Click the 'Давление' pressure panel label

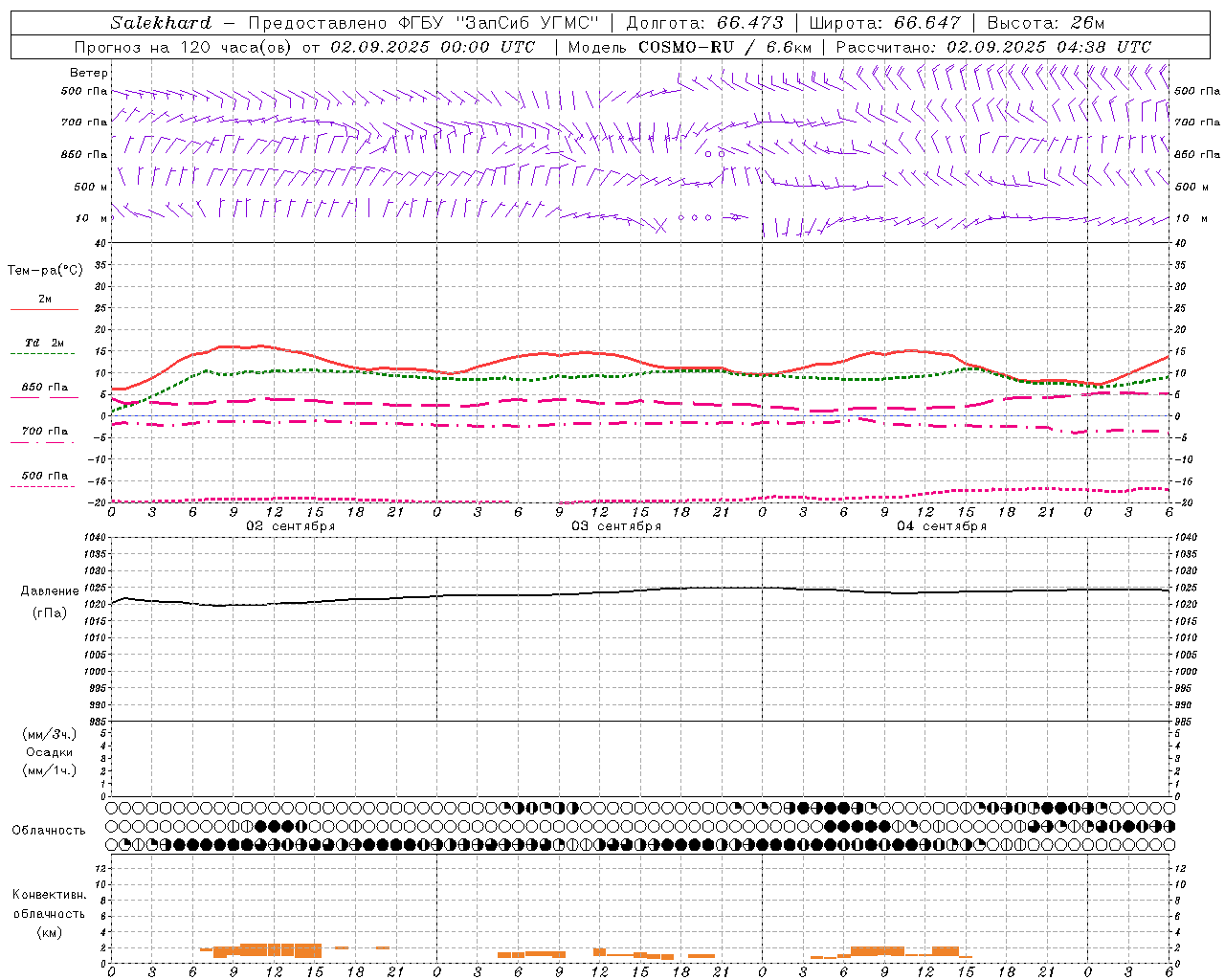pos(50,591)
